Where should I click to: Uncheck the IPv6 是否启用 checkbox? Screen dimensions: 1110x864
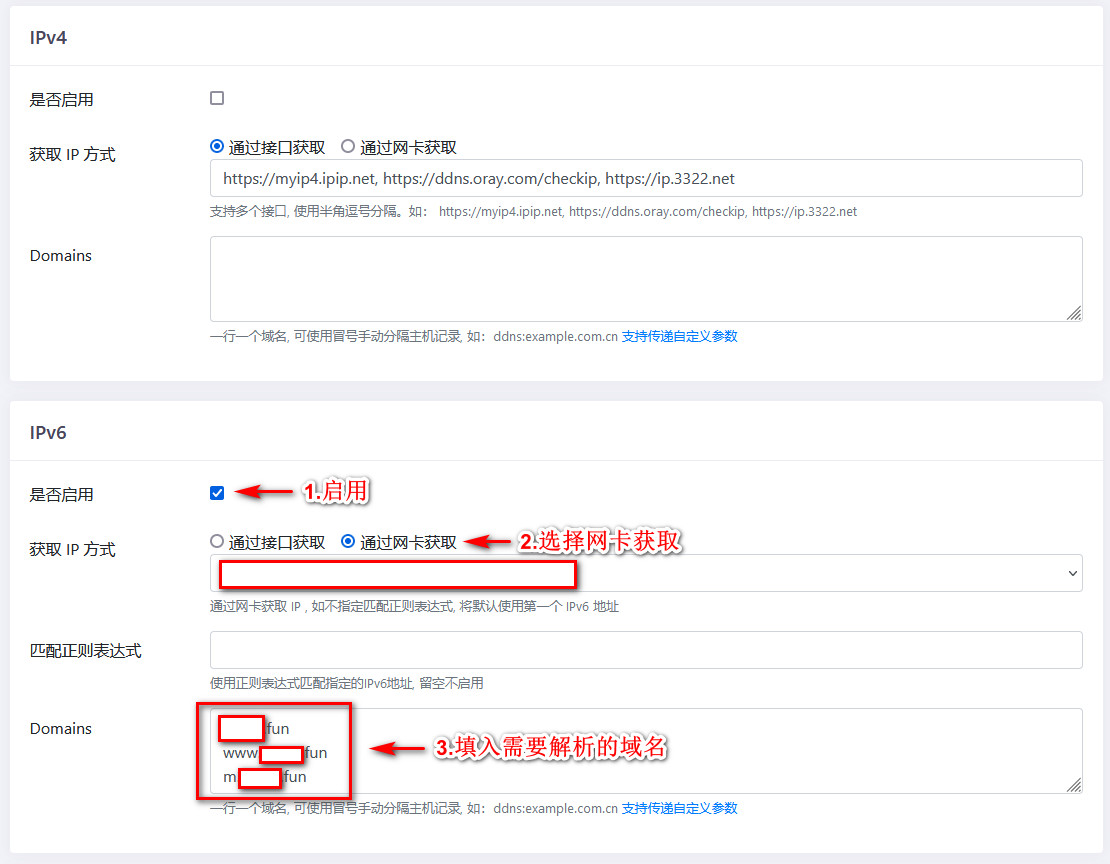coord(217,492)
